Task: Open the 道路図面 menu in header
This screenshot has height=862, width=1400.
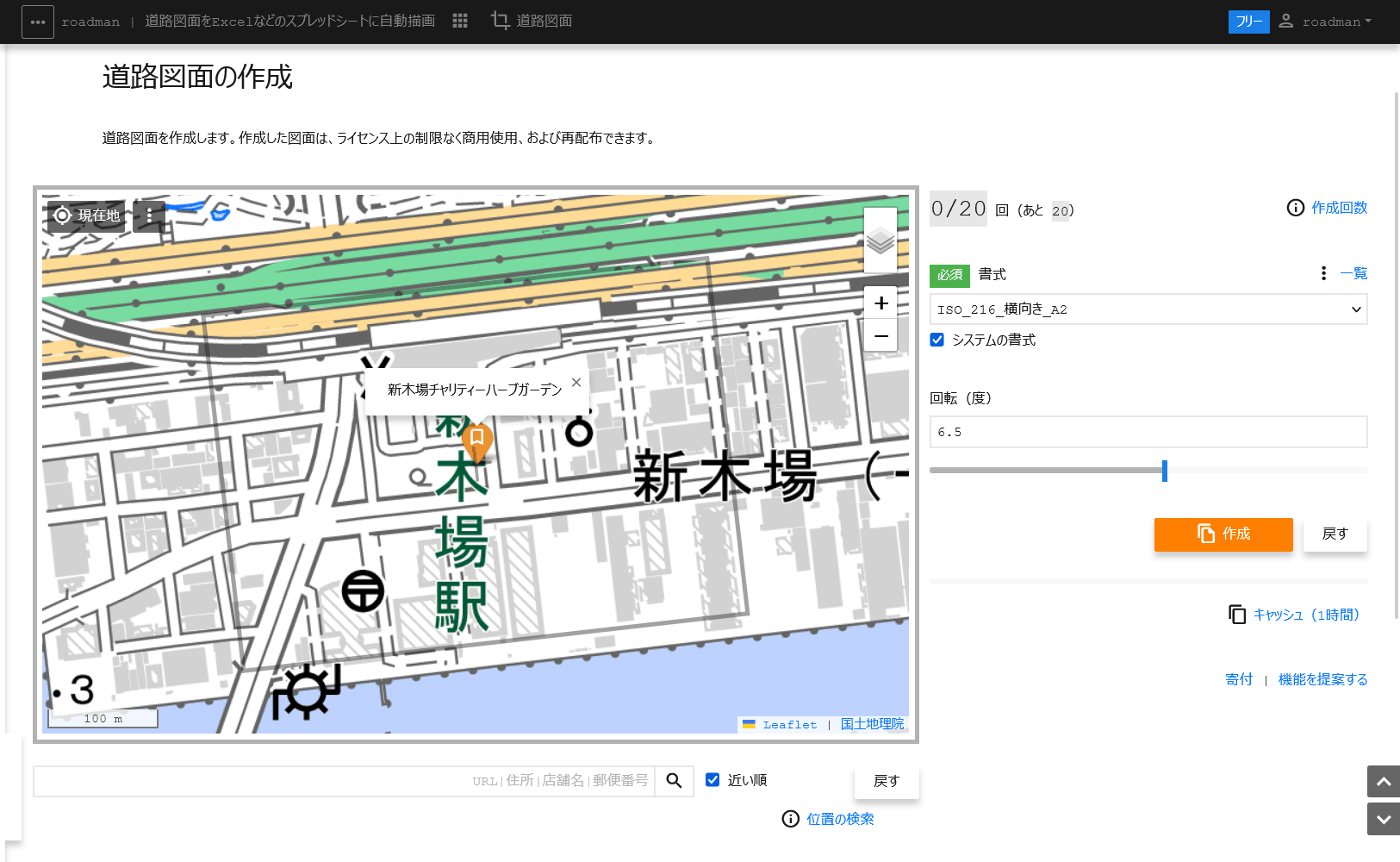Action: (x=532, y=21)
